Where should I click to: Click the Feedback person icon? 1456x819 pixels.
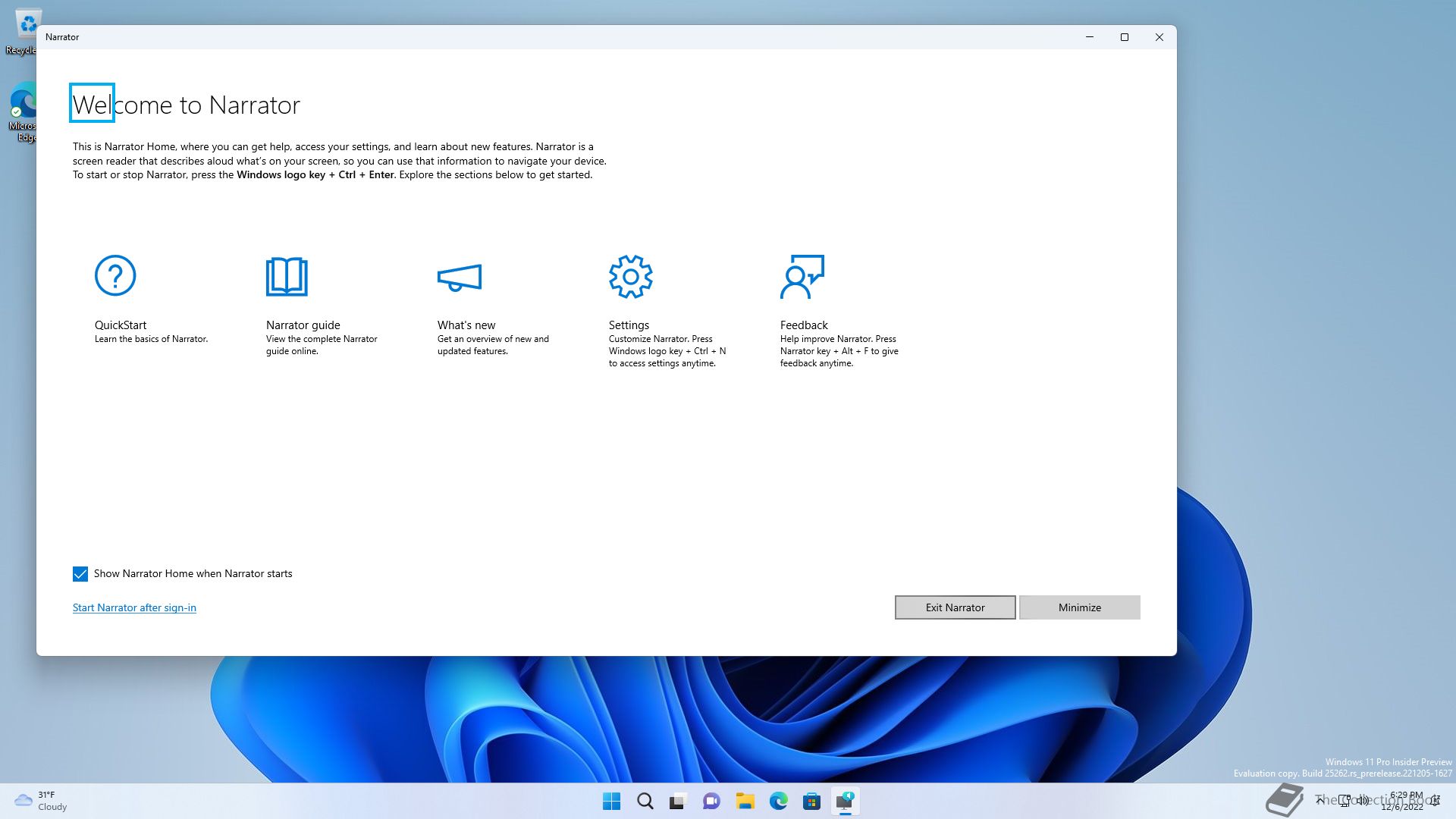coord(802,277)
